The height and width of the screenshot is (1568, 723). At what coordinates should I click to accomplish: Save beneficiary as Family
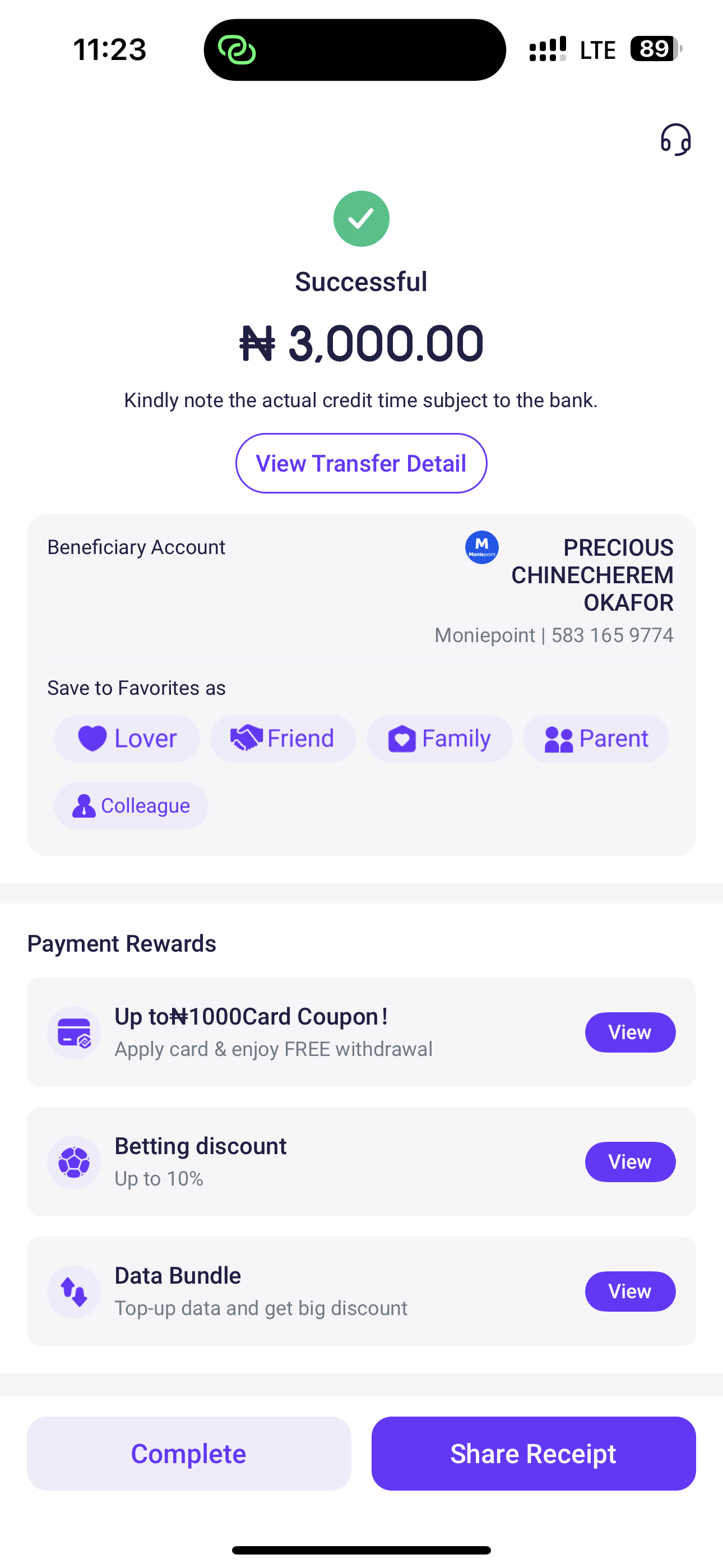pos(439,739)
